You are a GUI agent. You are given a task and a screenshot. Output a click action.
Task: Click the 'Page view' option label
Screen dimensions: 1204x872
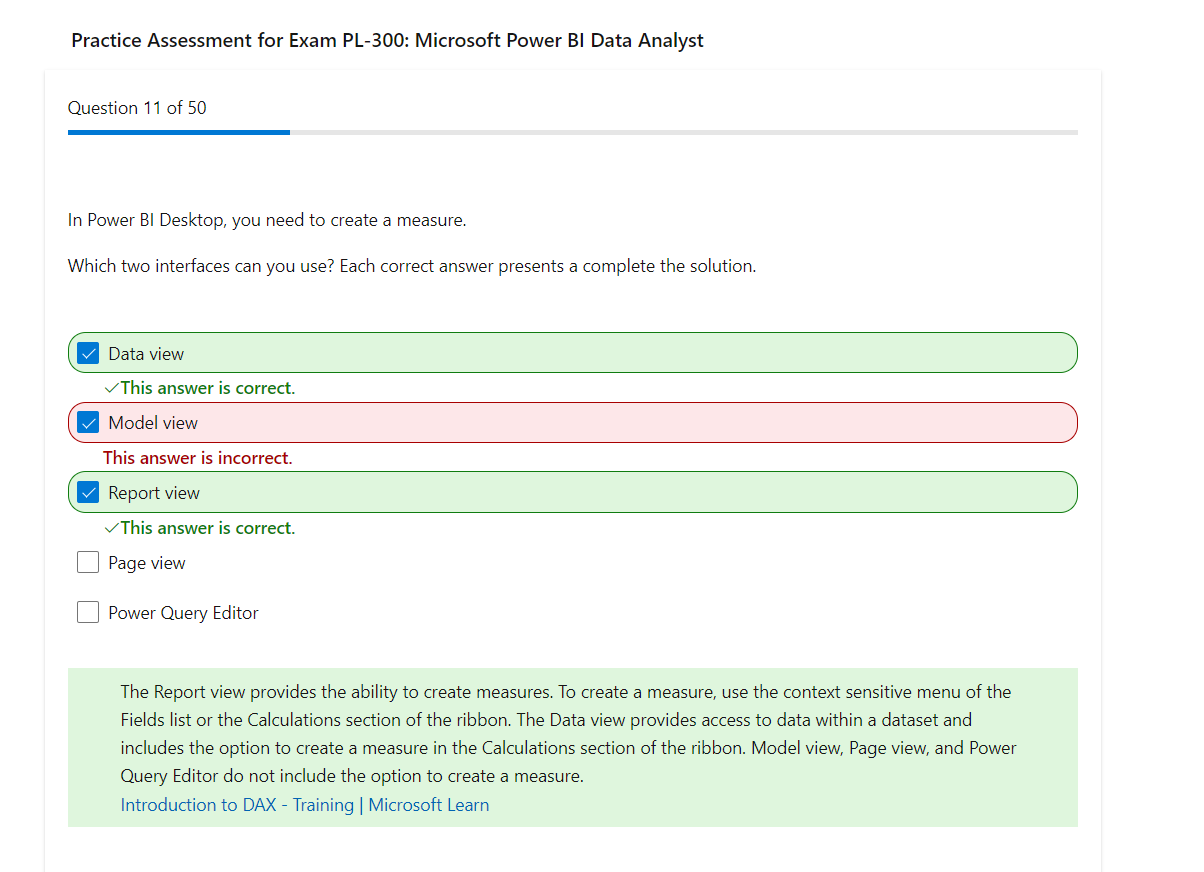coord(147,563)
